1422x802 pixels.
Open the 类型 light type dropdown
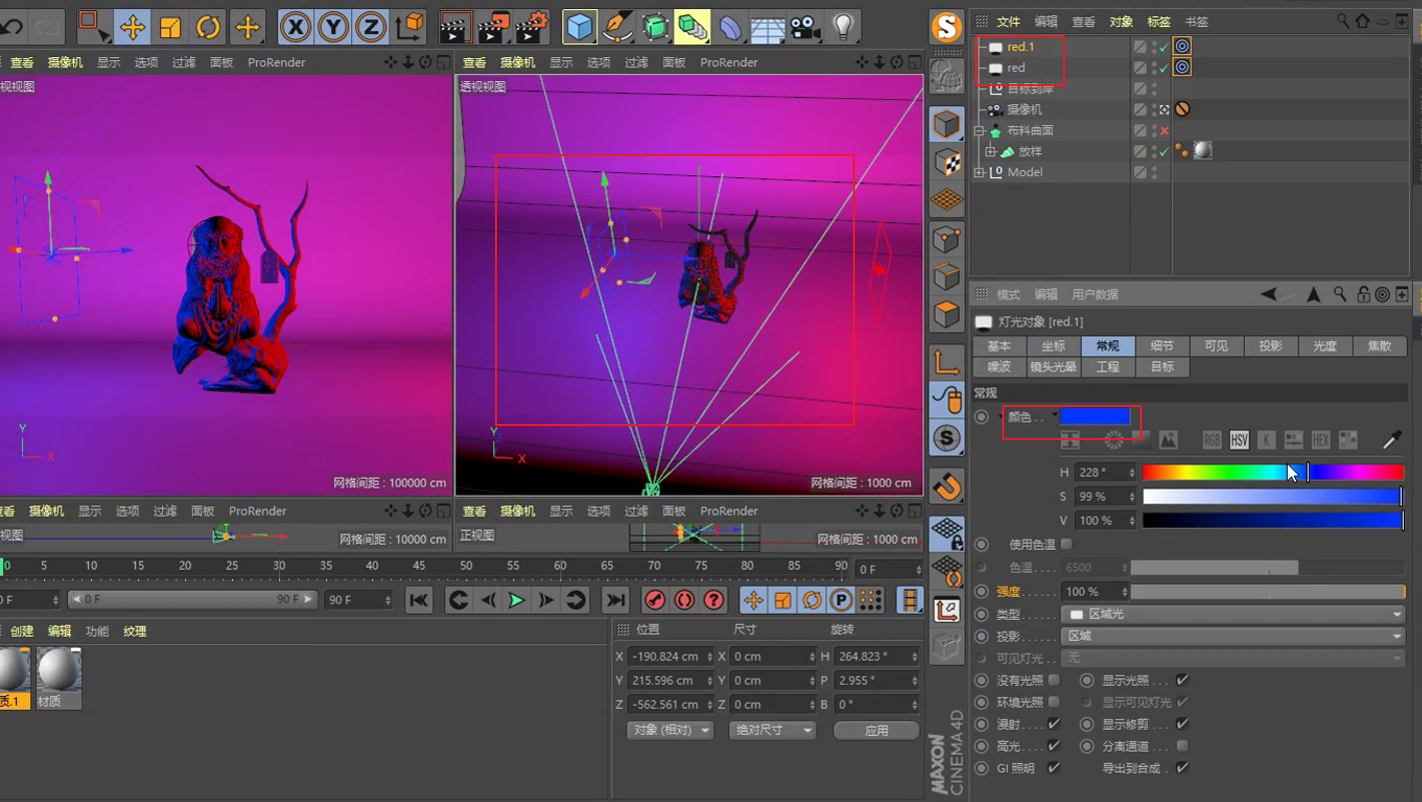(1234, 614)
